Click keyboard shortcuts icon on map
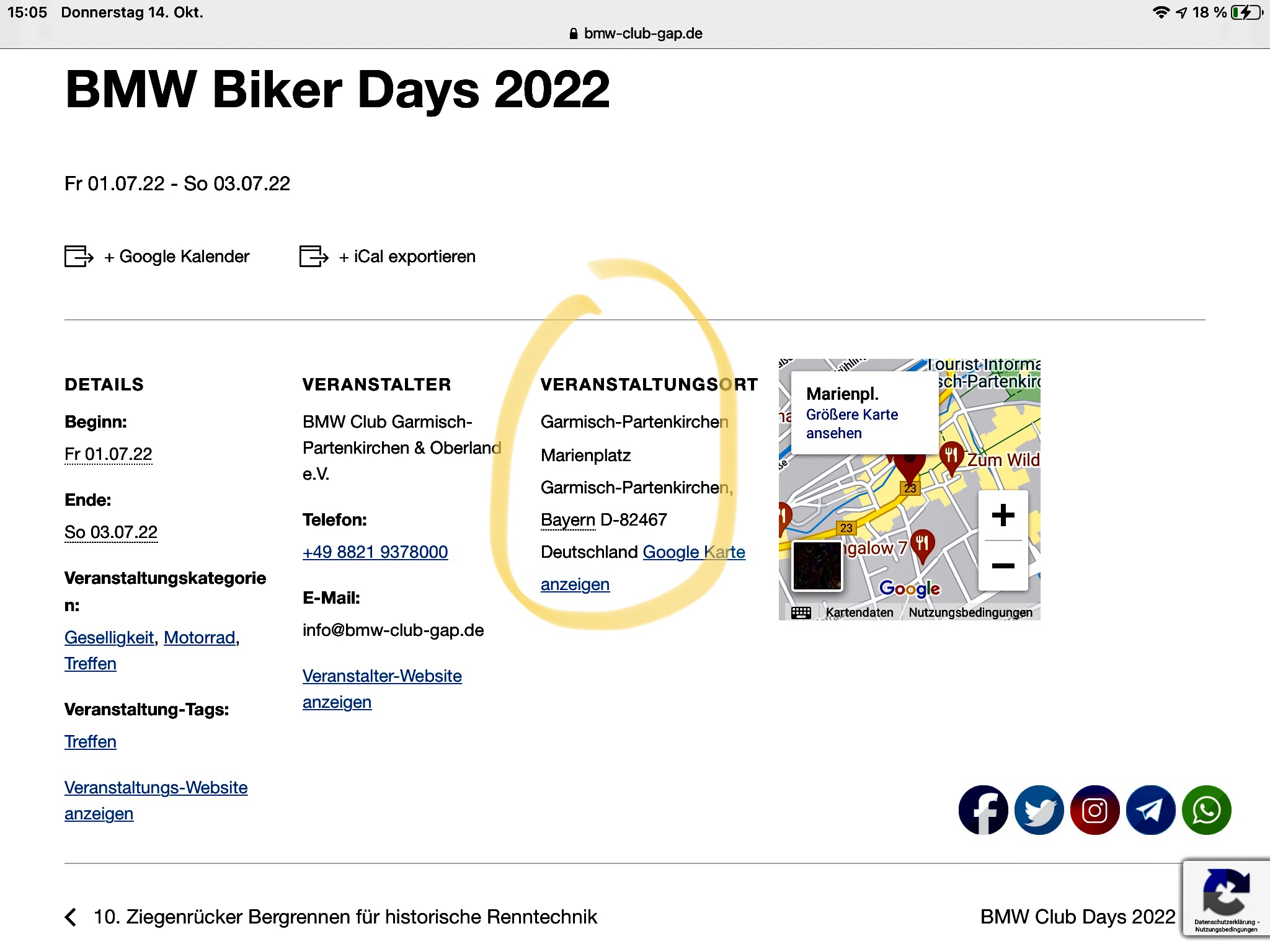 (x=801, y=612)
